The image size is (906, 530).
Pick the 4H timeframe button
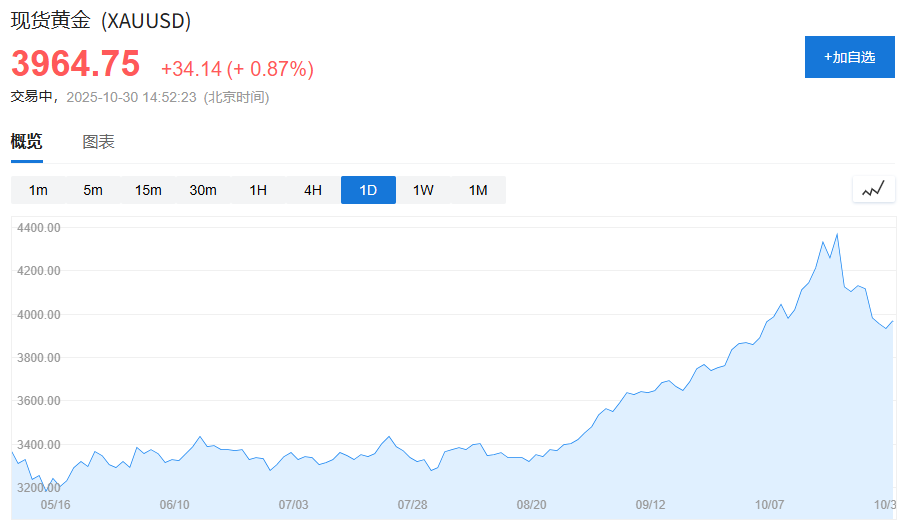tap(313, 190)
